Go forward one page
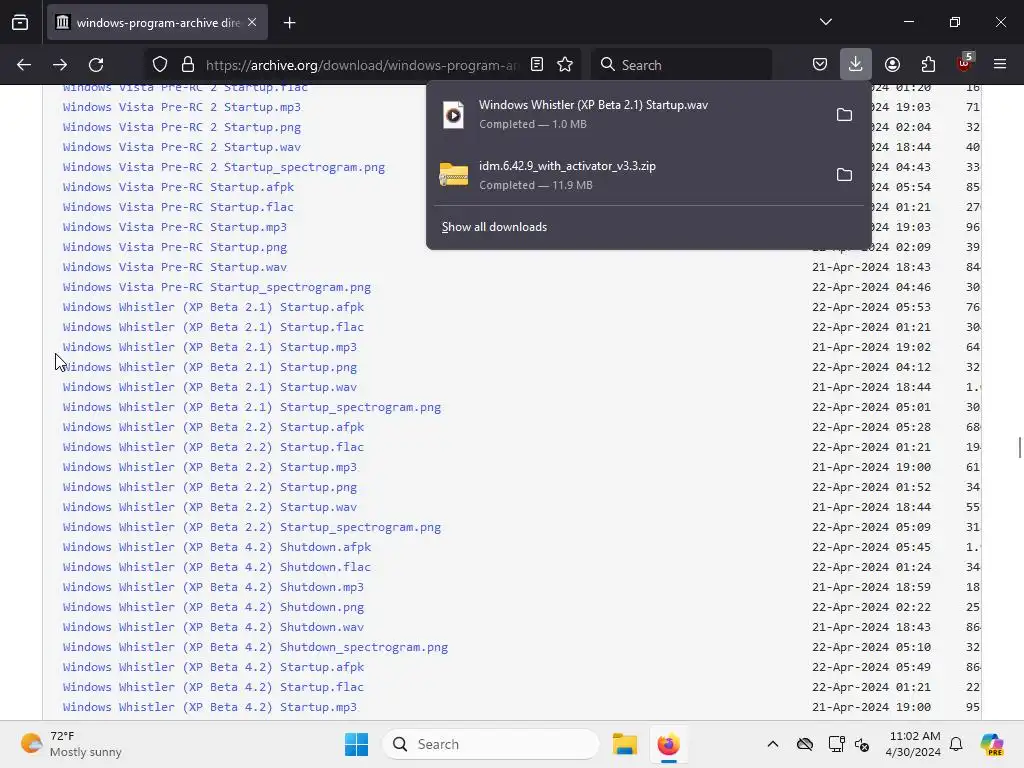 pos(60,65)
